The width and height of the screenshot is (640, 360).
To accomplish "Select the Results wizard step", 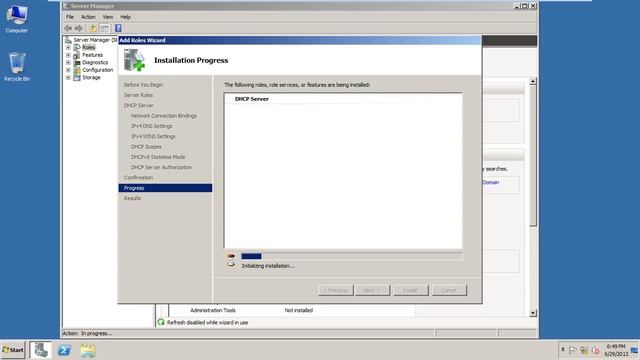I will (132, 198).
